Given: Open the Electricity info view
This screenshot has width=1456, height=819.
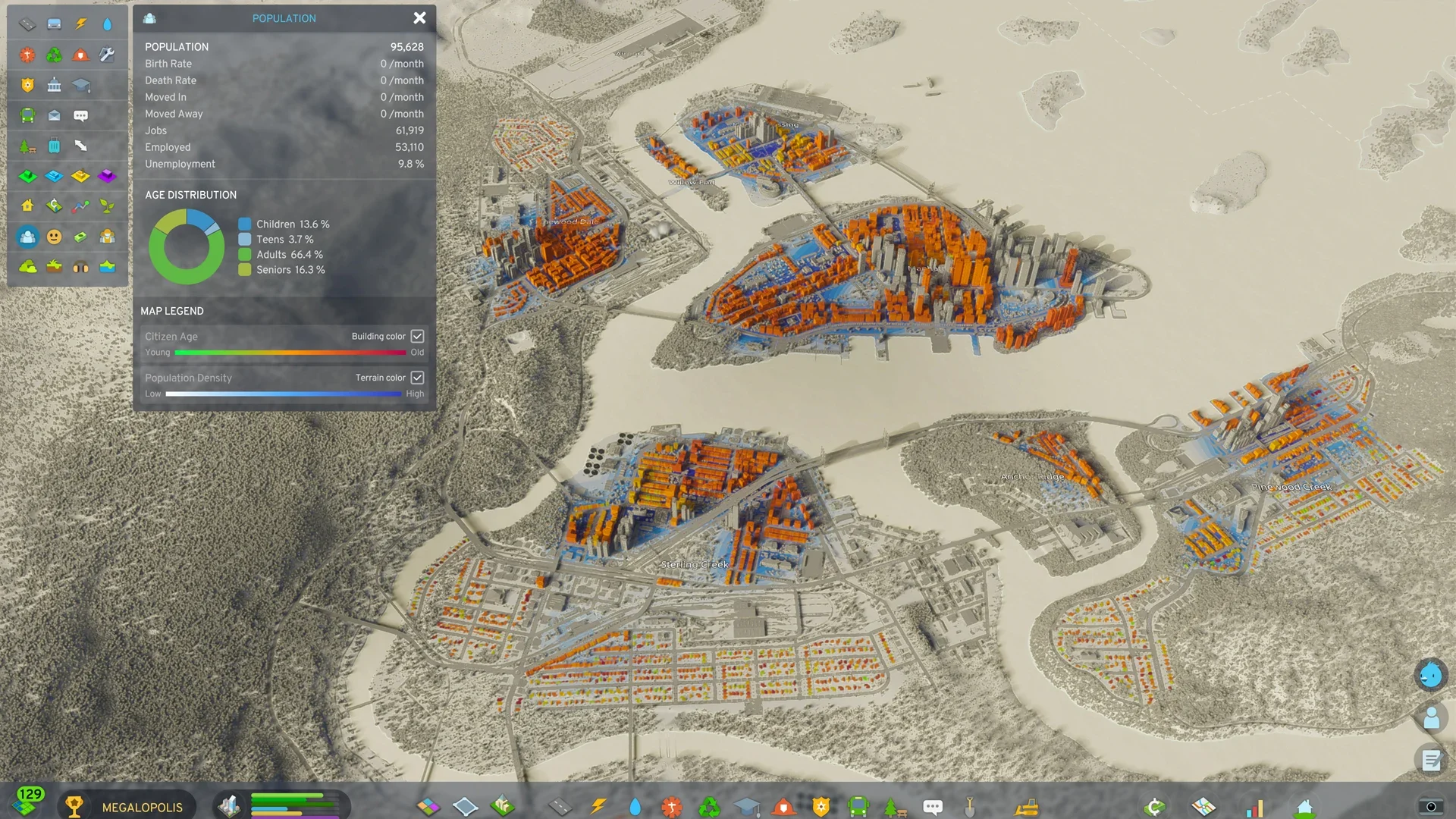Looking at the screenshot, I should (80, 24).
